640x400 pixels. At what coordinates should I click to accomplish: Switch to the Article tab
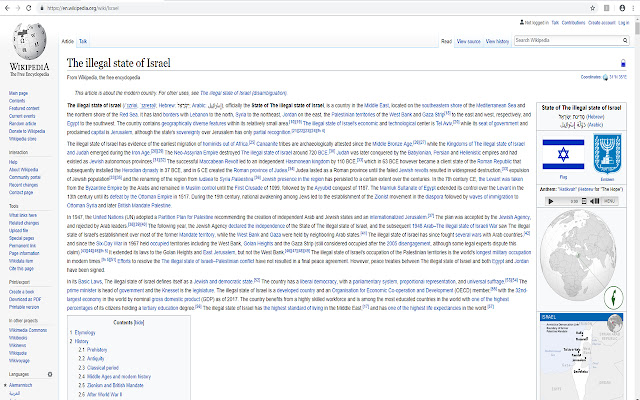(x=67, y=41)
